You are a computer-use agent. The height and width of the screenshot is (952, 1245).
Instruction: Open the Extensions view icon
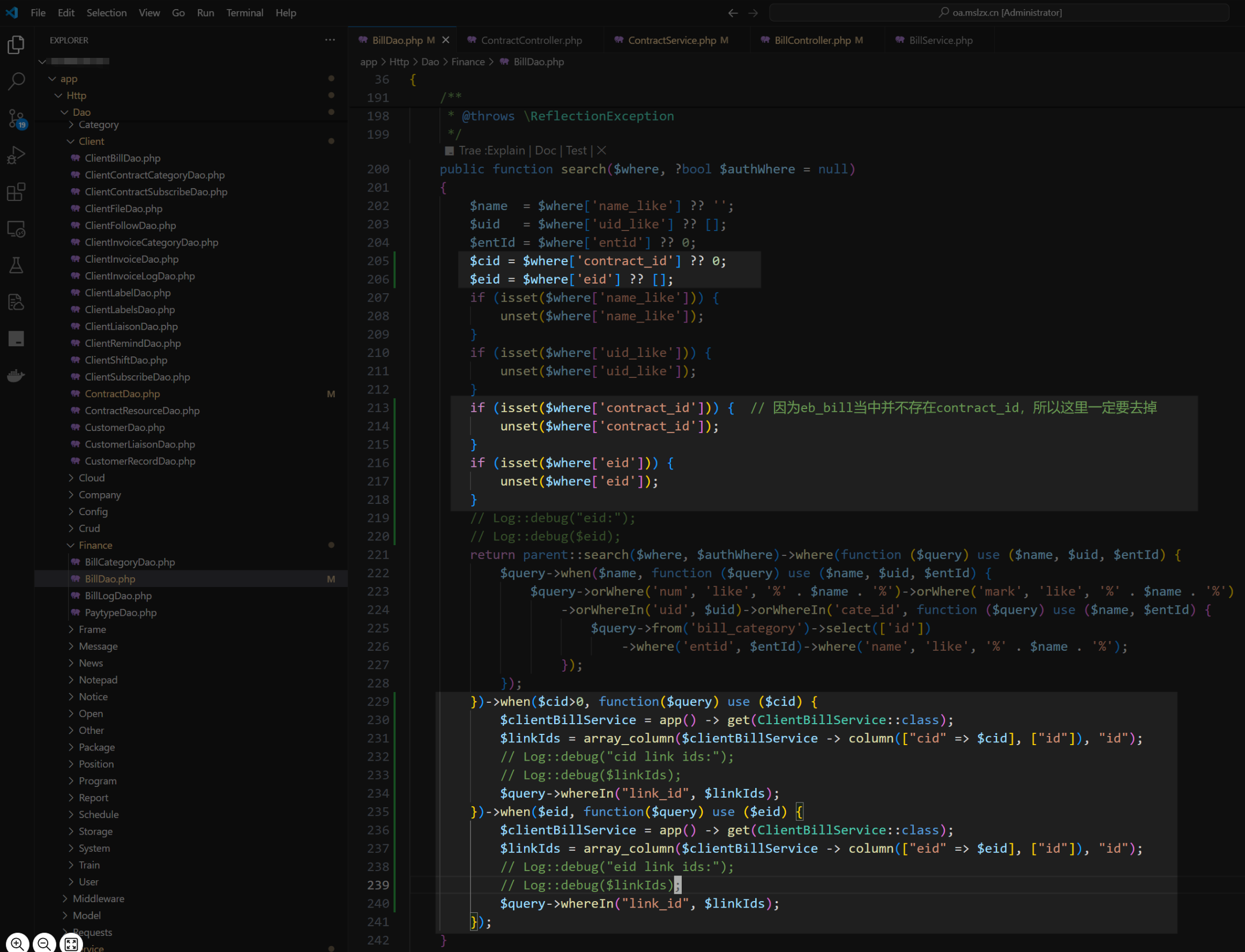16,192
